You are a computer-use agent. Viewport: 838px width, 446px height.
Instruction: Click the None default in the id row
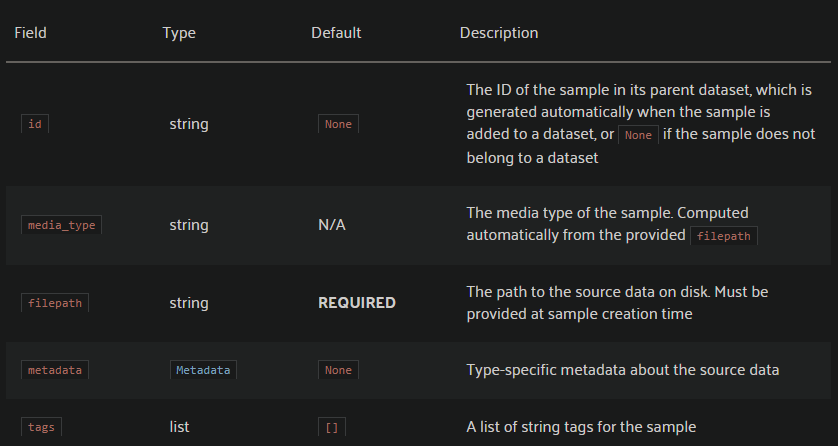coord(338,125)
